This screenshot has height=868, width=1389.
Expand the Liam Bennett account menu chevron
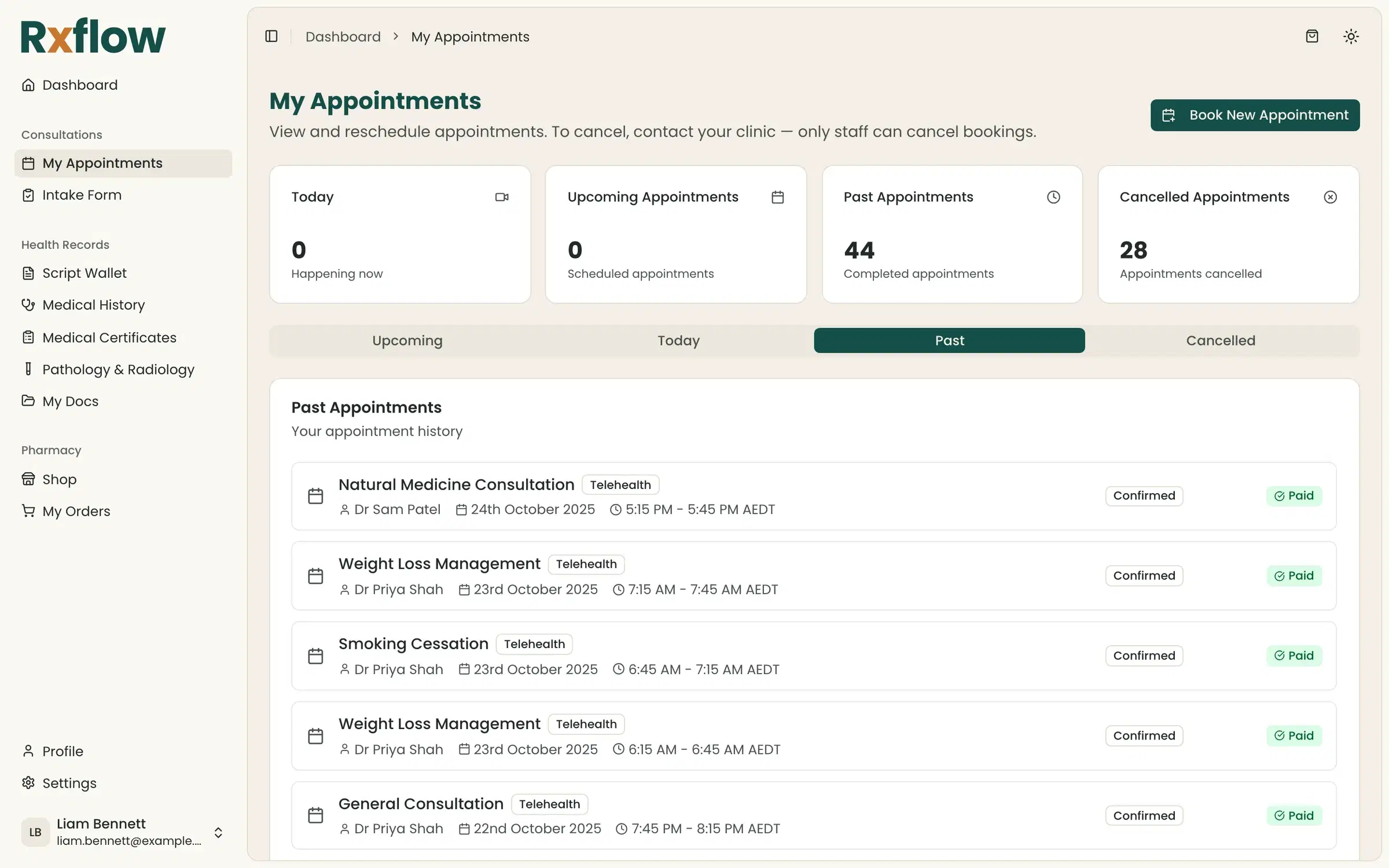pos(218,832)
